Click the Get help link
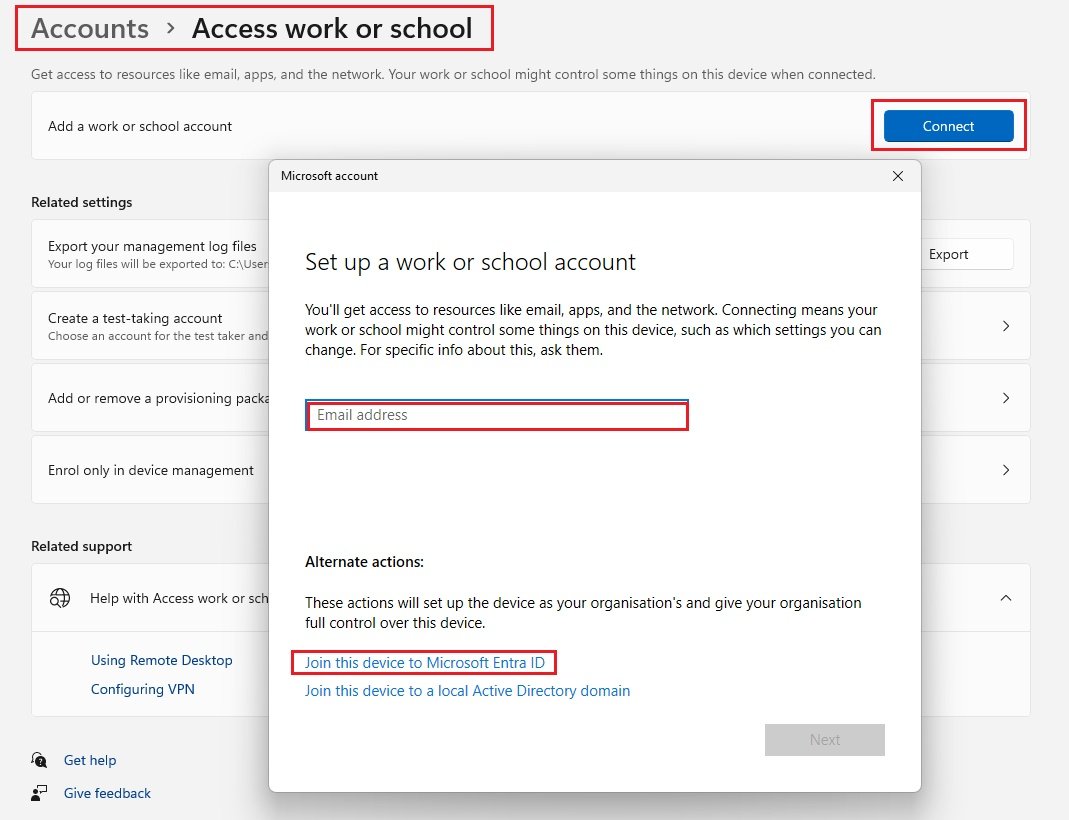Viewport: 1069px width, 820px height. (90, 760)
